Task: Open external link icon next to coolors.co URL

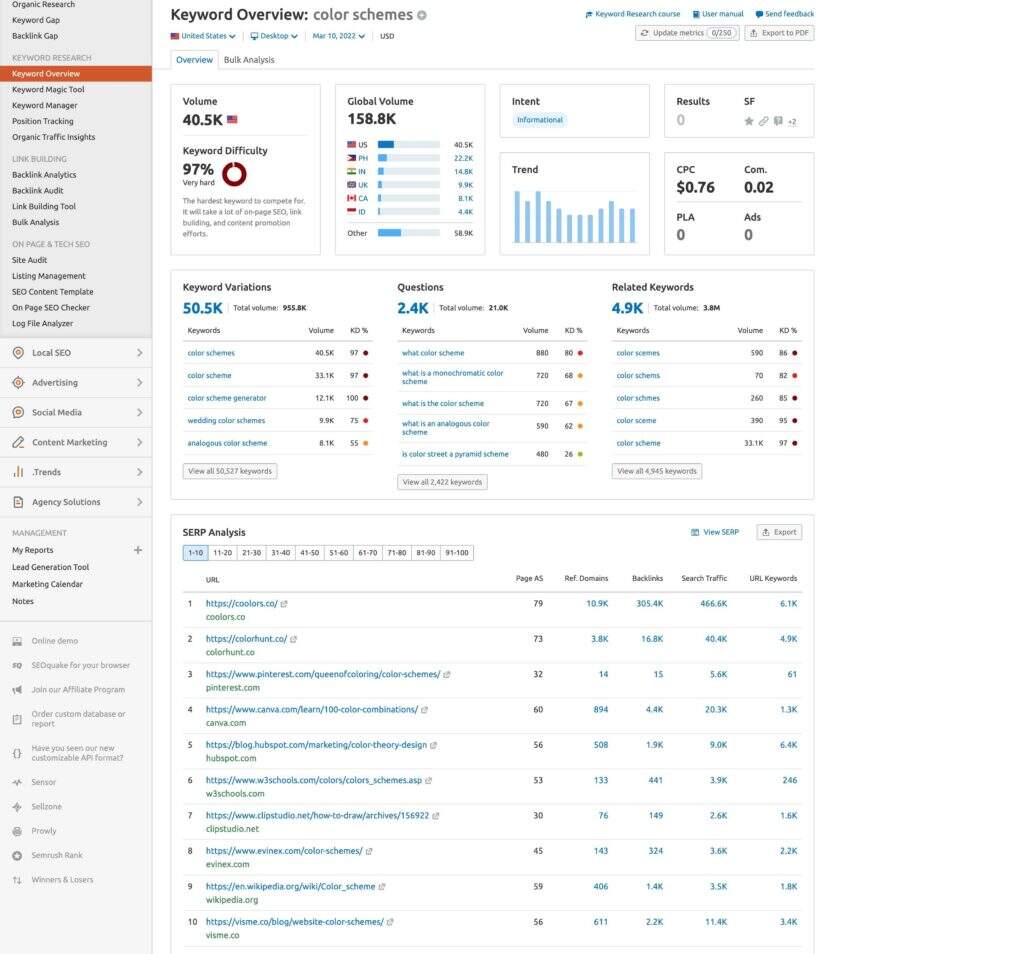Action: click(285, 604)
